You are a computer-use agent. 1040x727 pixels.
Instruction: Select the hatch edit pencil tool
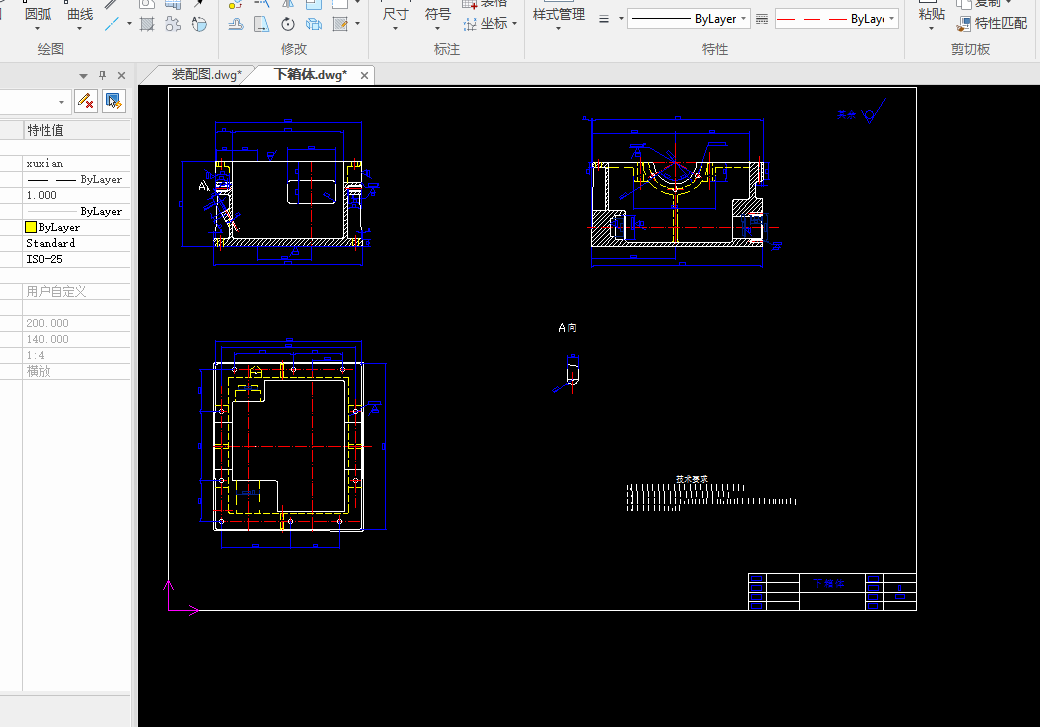[x=340, y=25]
